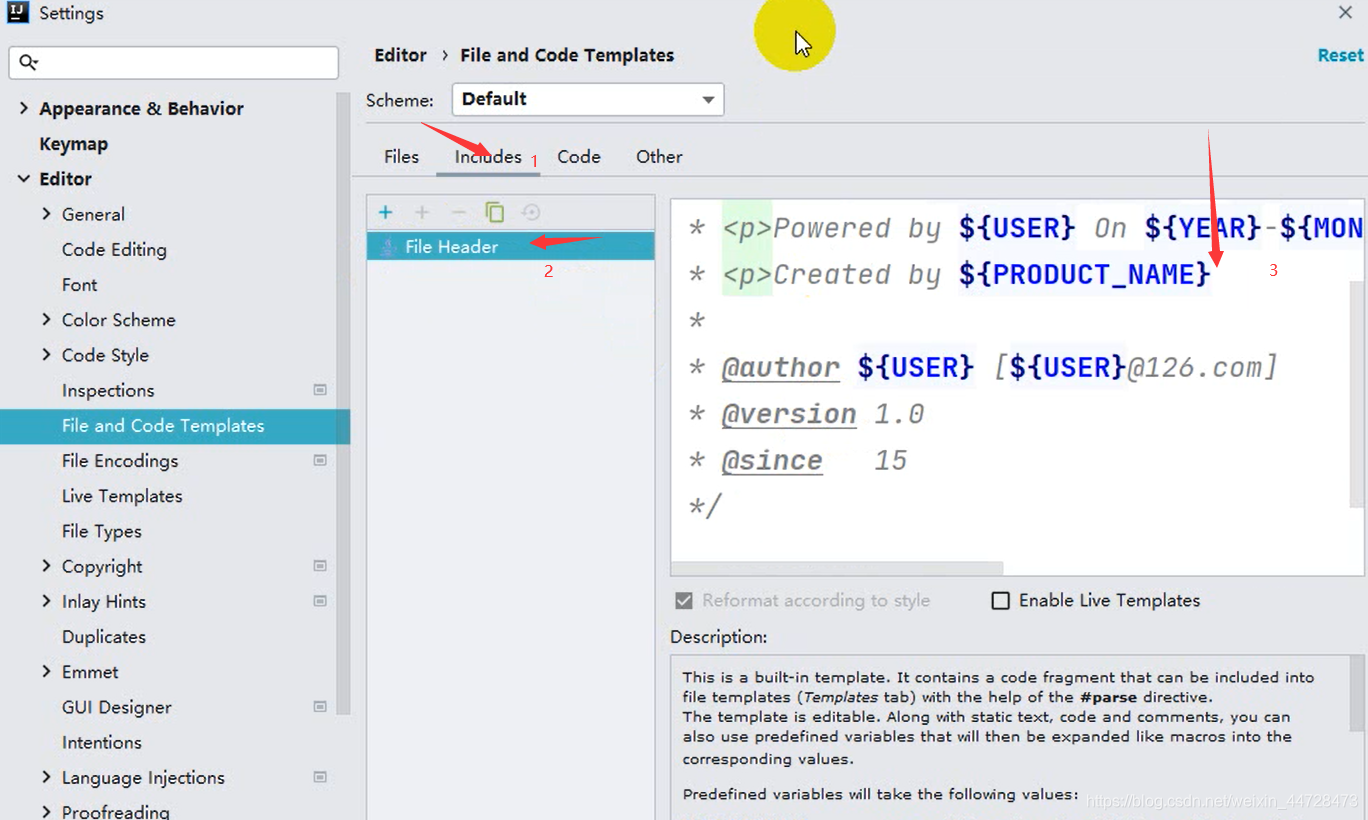1368x820 pixels.
Task: Collapse the Editor section
Action: pyautogui.click(x=24, y=179)
